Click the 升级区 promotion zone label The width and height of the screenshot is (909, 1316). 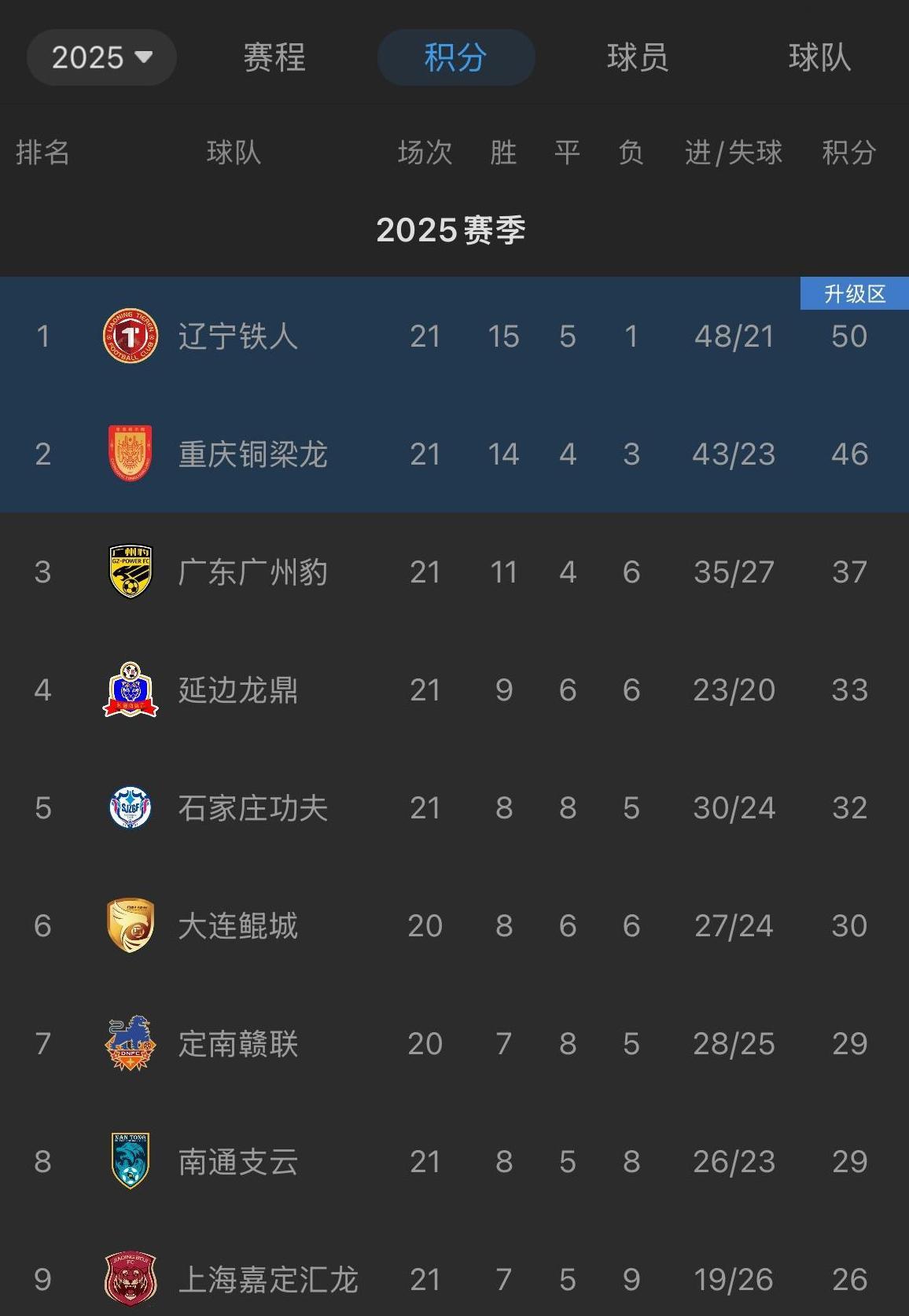click(x=855, y=293)
